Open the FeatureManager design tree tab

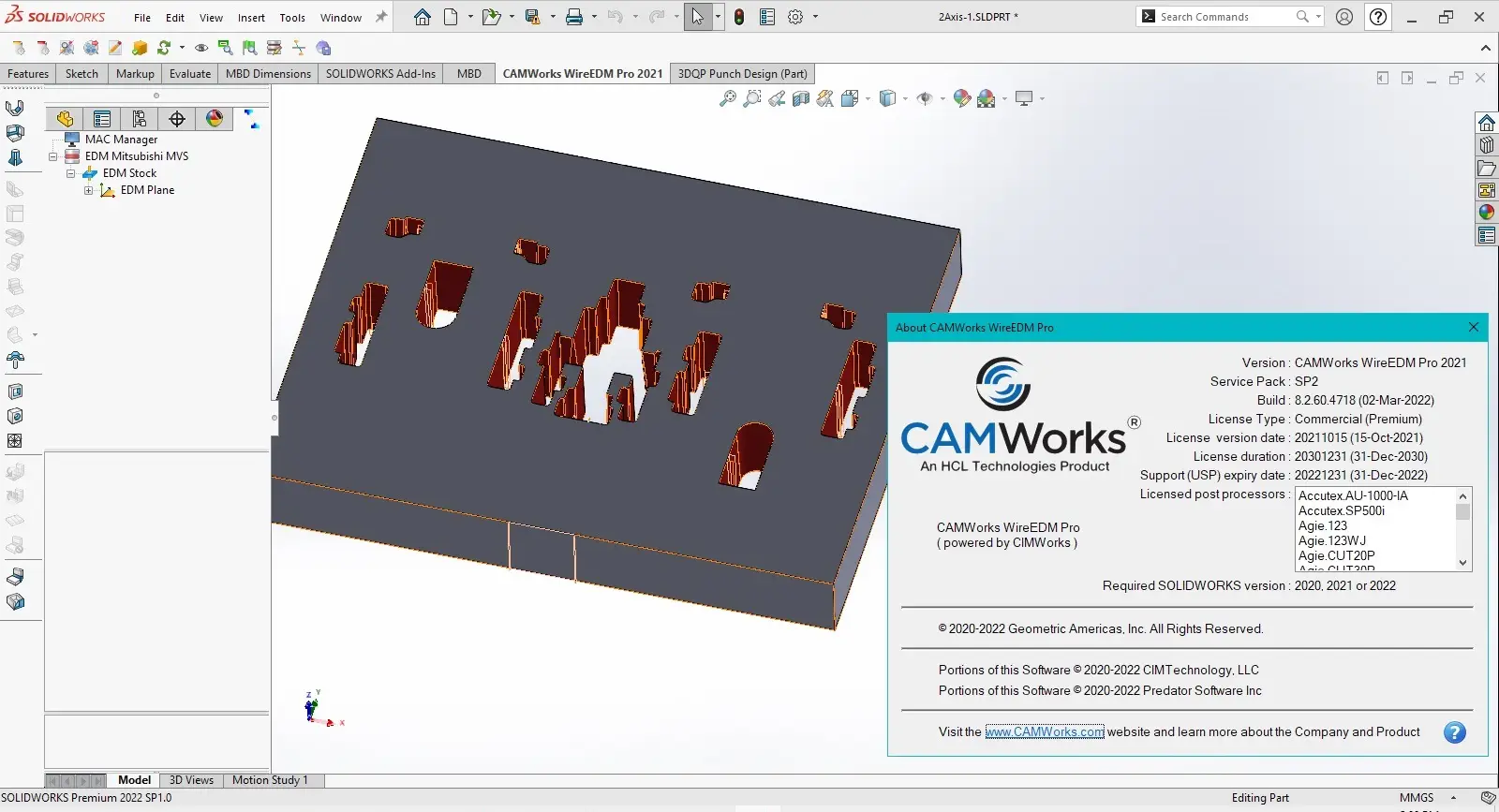tap(65, 119)
